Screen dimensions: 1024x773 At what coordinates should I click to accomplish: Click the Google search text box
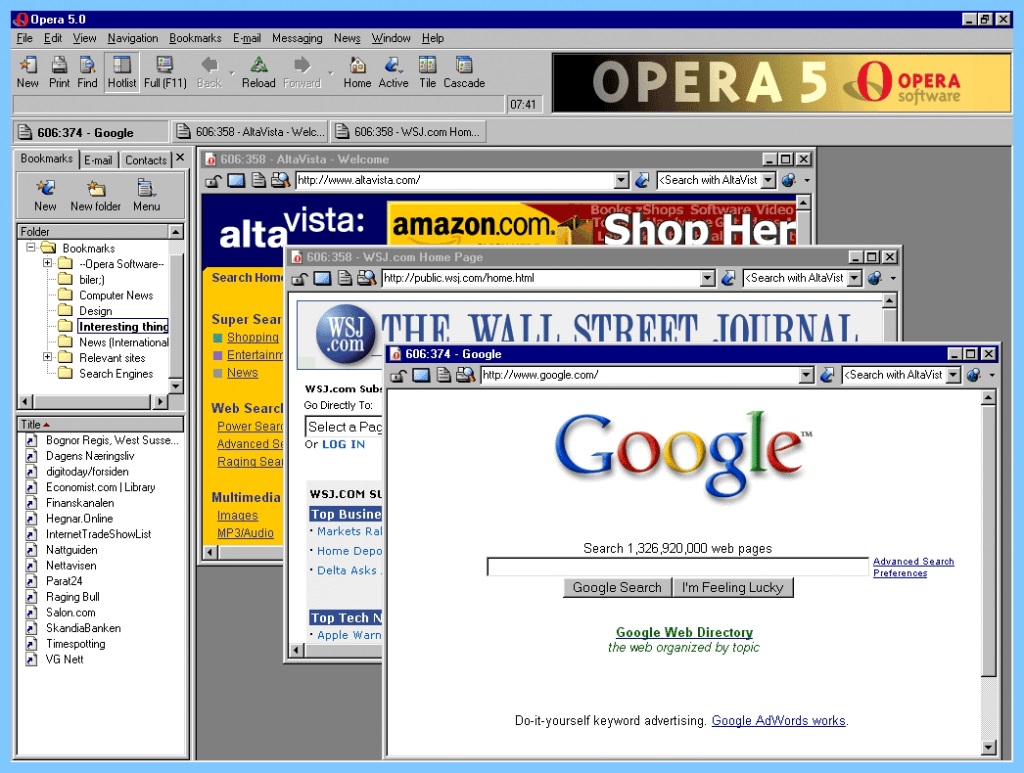(x=678, y=567)
